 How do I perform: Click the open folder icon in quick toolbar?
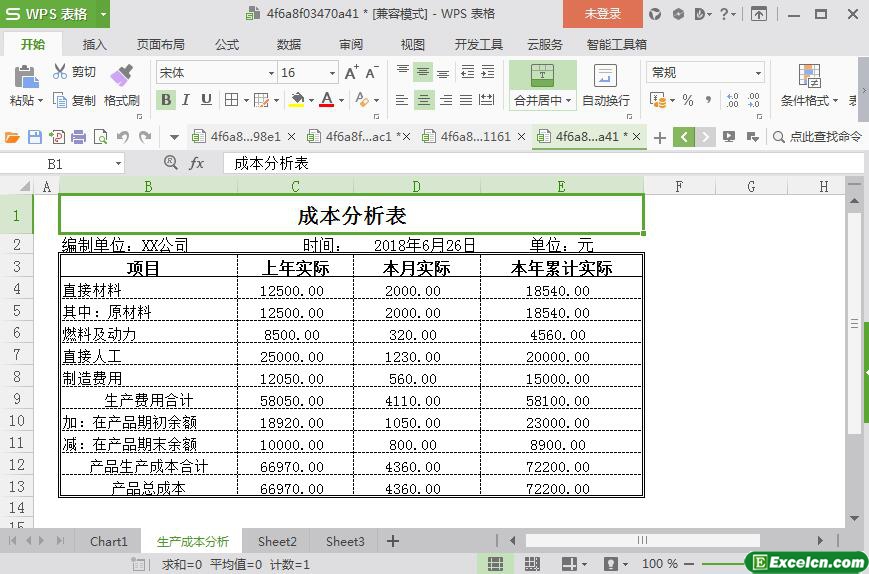click(12, 137)
